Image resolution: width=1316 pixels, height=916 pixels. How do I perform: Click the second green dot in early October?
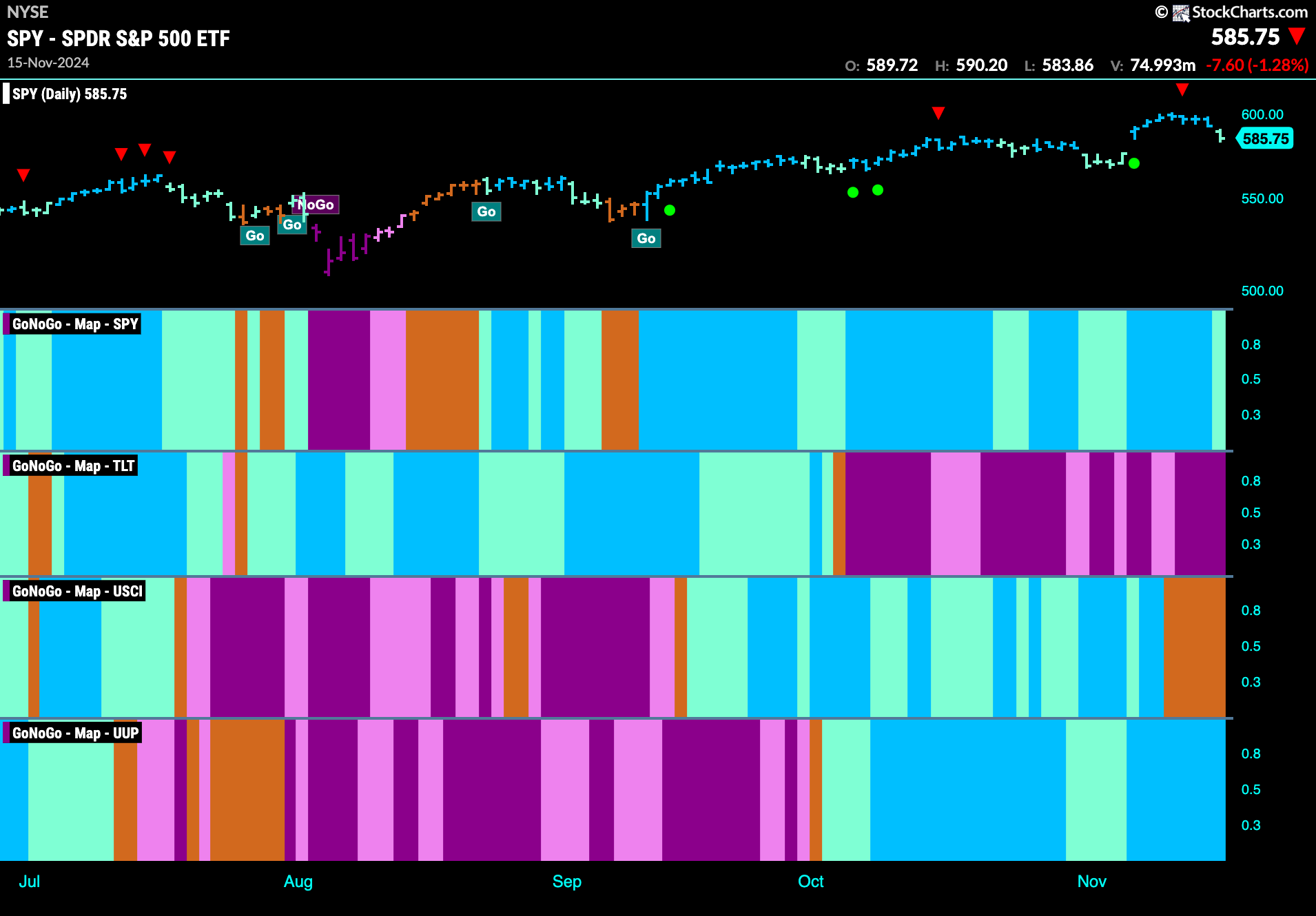[878, 189]
